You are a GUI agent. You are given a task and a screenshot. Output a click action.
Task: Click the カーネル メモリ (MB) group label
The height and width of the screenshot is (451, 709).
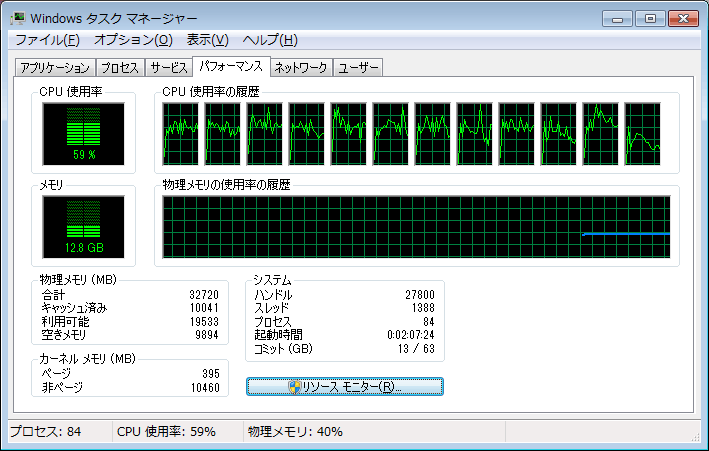pos(87,359)
